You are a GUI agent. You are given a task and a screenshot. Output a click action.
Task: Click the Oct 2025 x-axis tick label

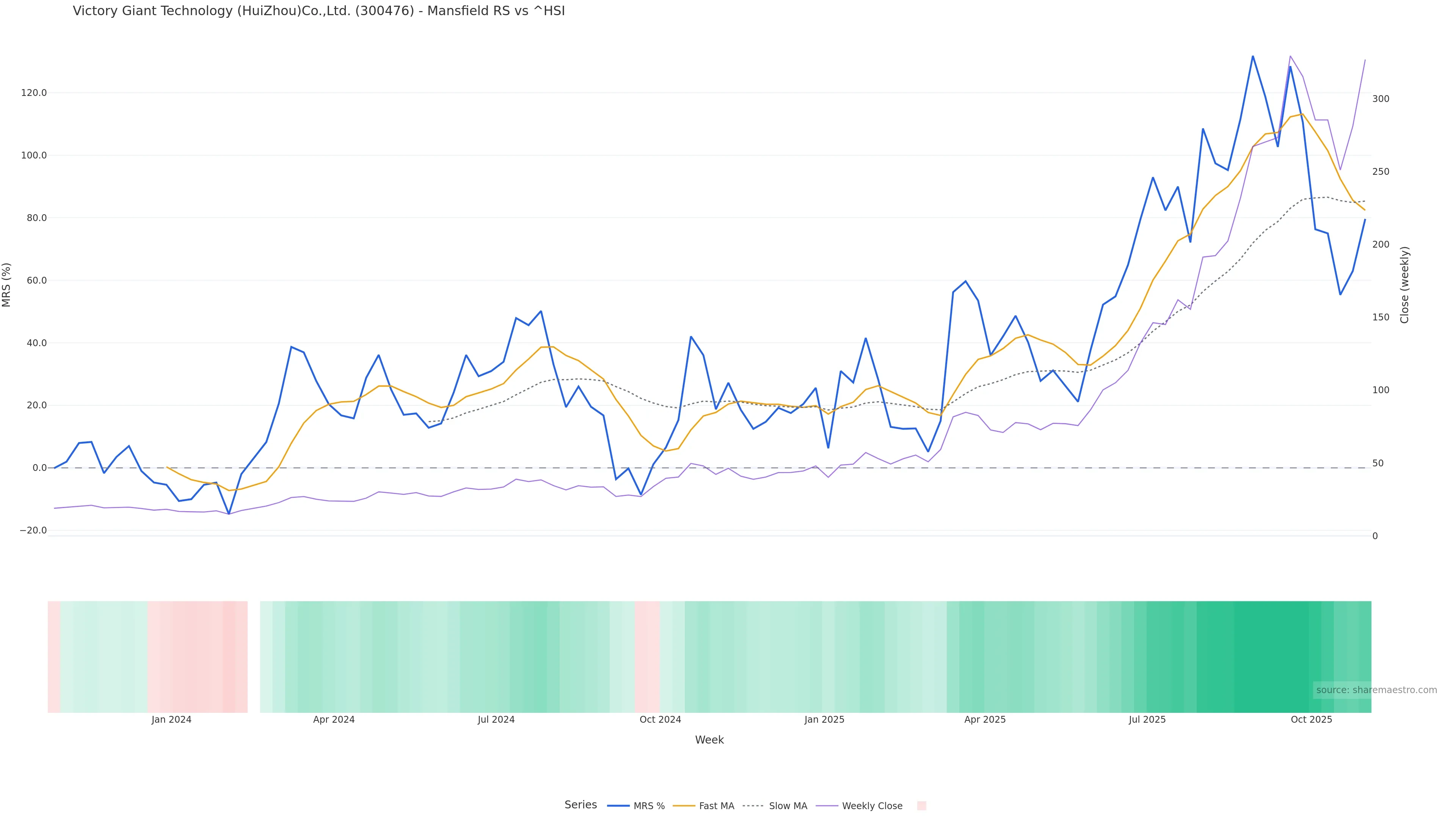pyautogui.click(x=1311, y=720)
